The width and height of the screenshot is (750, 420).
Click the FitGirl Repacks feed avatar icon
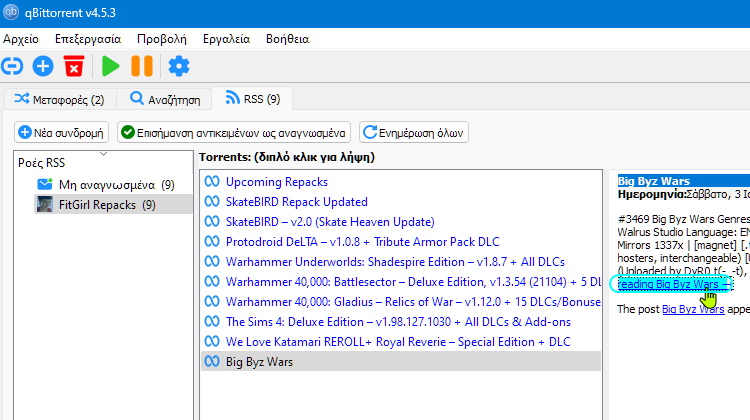(x=45, y=205)
